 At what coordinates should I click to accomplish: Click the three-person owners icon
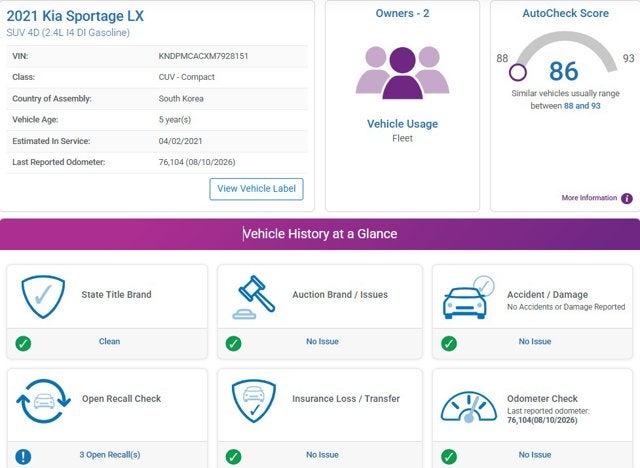click(x=402, y=73)
